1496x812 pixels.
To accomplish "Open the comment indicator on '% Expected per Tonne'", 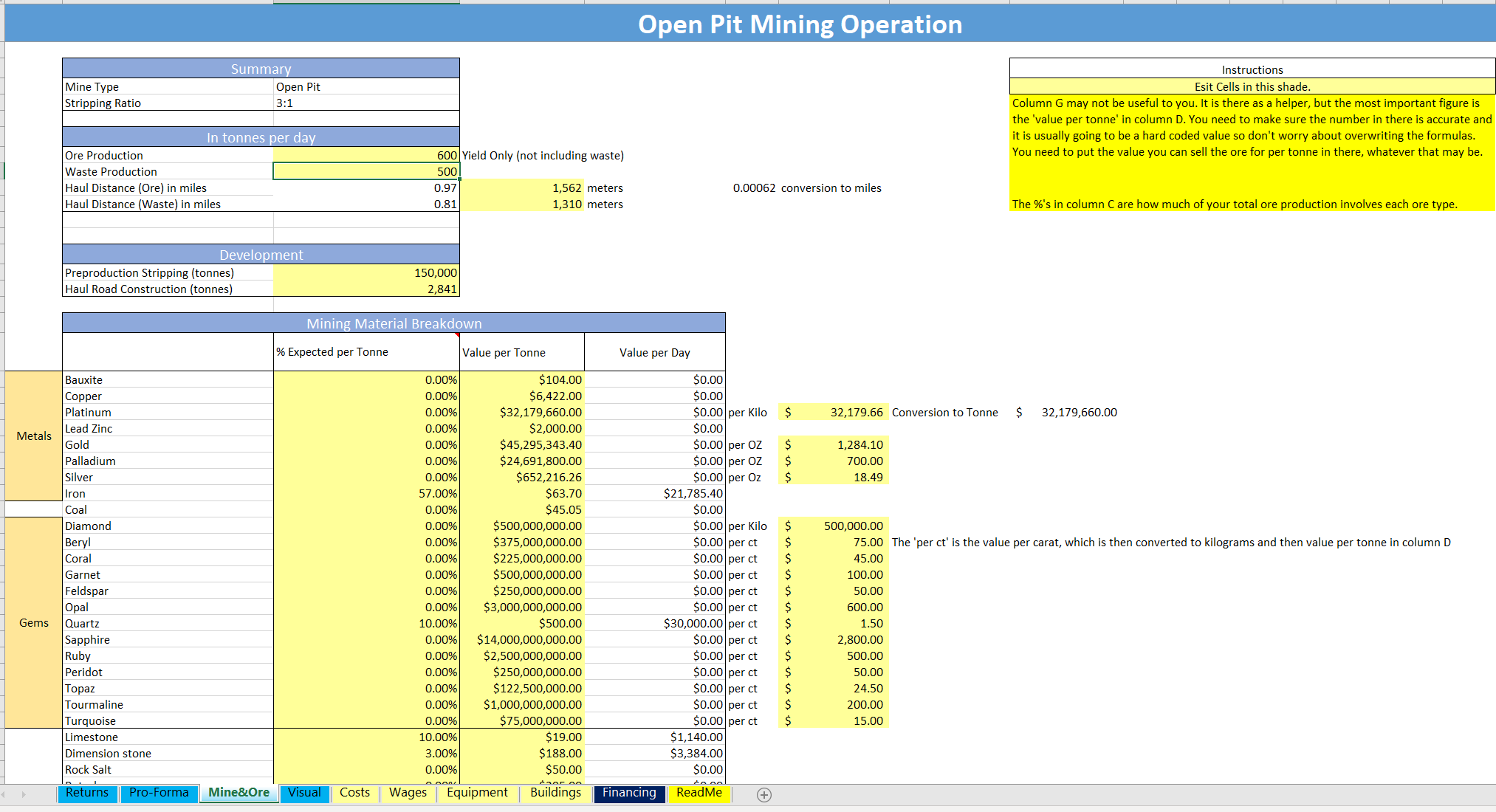I will click(458, 337).
